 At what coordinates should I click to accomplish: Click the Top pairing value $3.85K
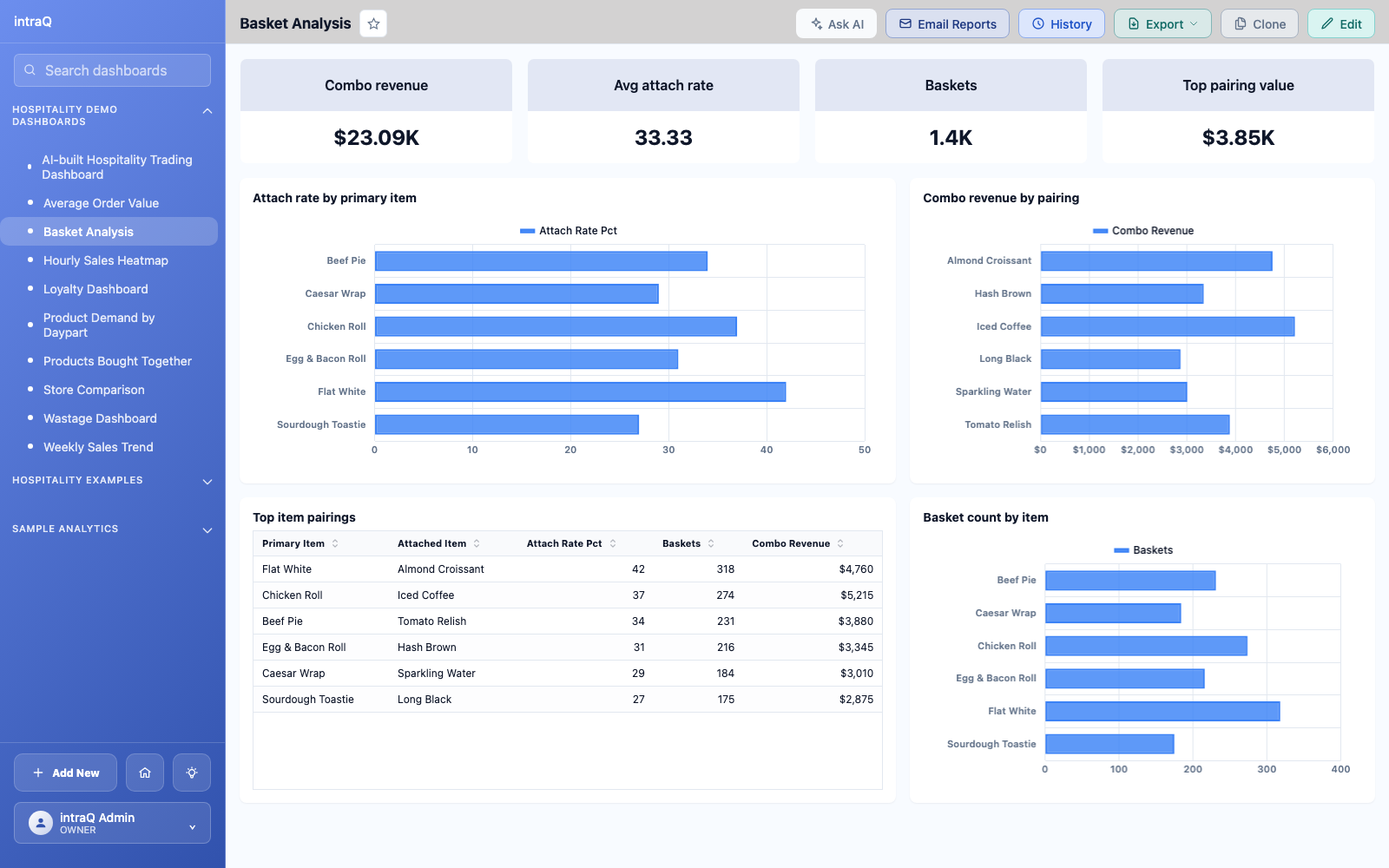point(1238,137)
